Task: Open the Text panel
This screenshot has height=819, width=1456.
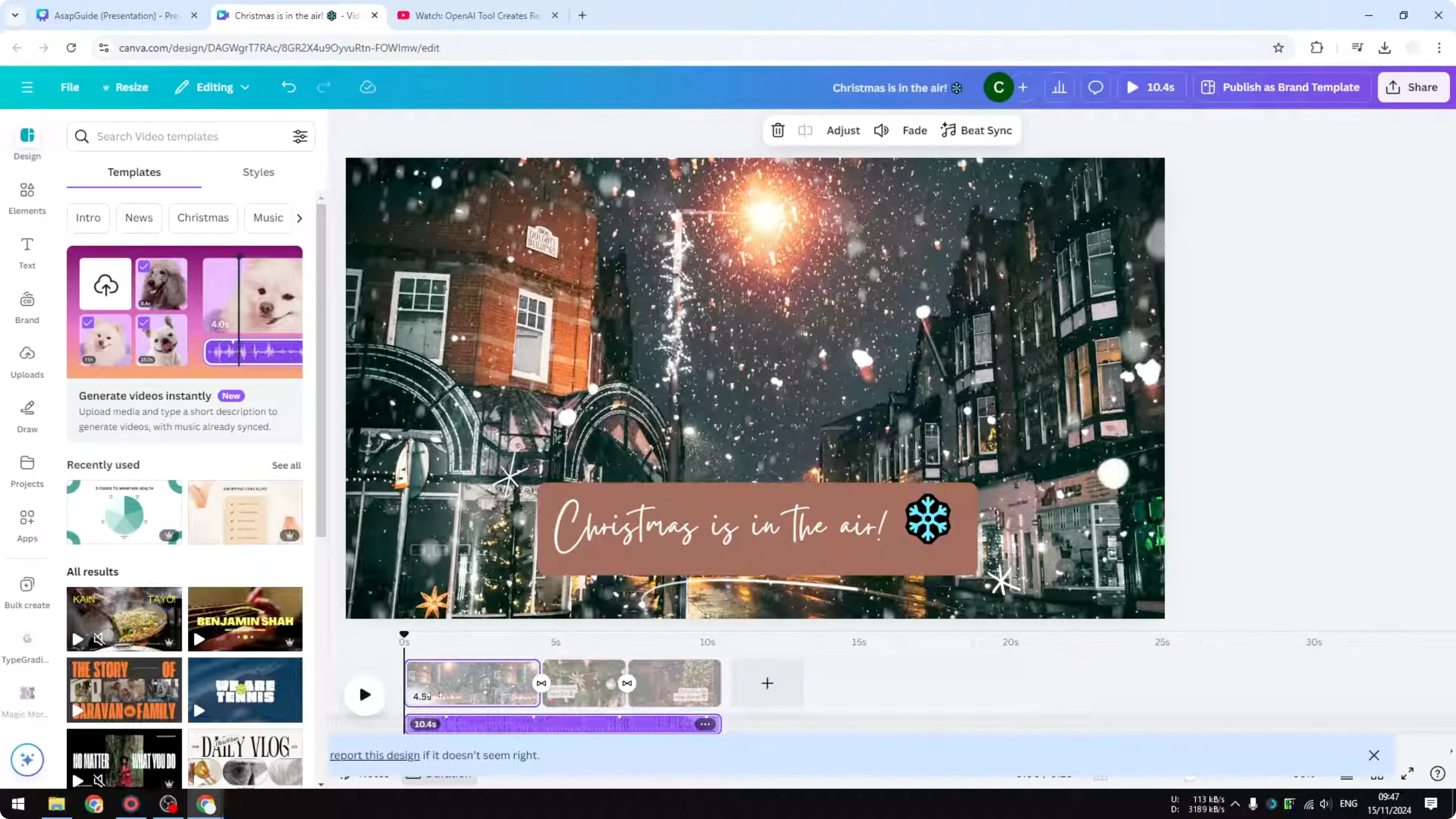Action: (27, 253)
